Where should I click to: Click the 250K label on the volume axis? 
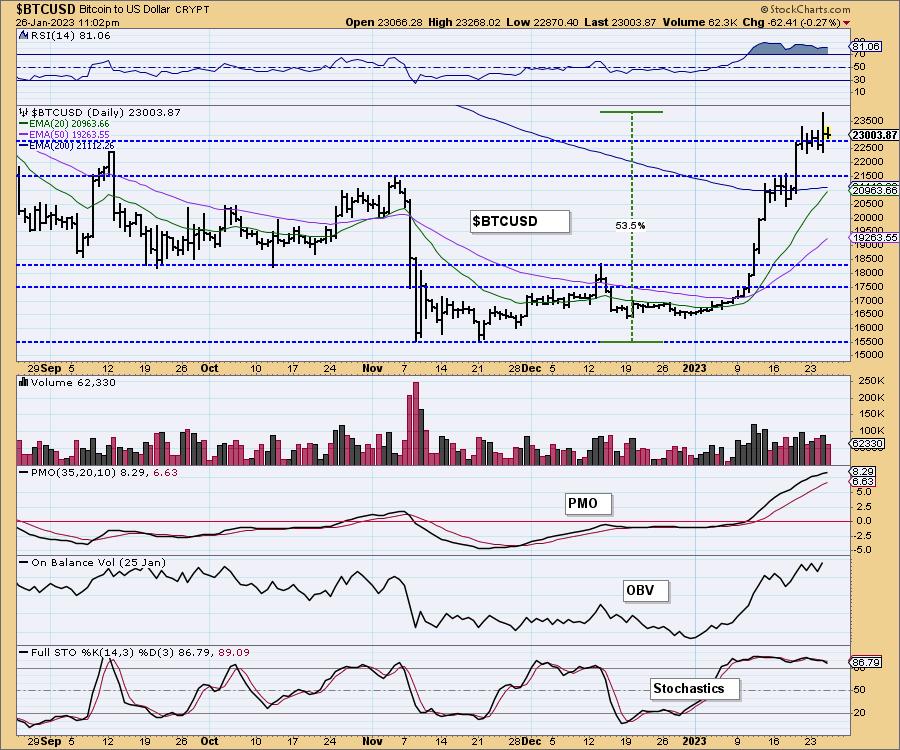[x=869, y=381]
